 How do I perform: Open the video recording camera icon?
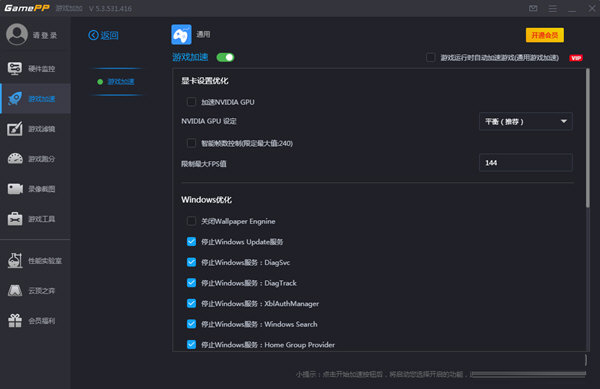15,189
